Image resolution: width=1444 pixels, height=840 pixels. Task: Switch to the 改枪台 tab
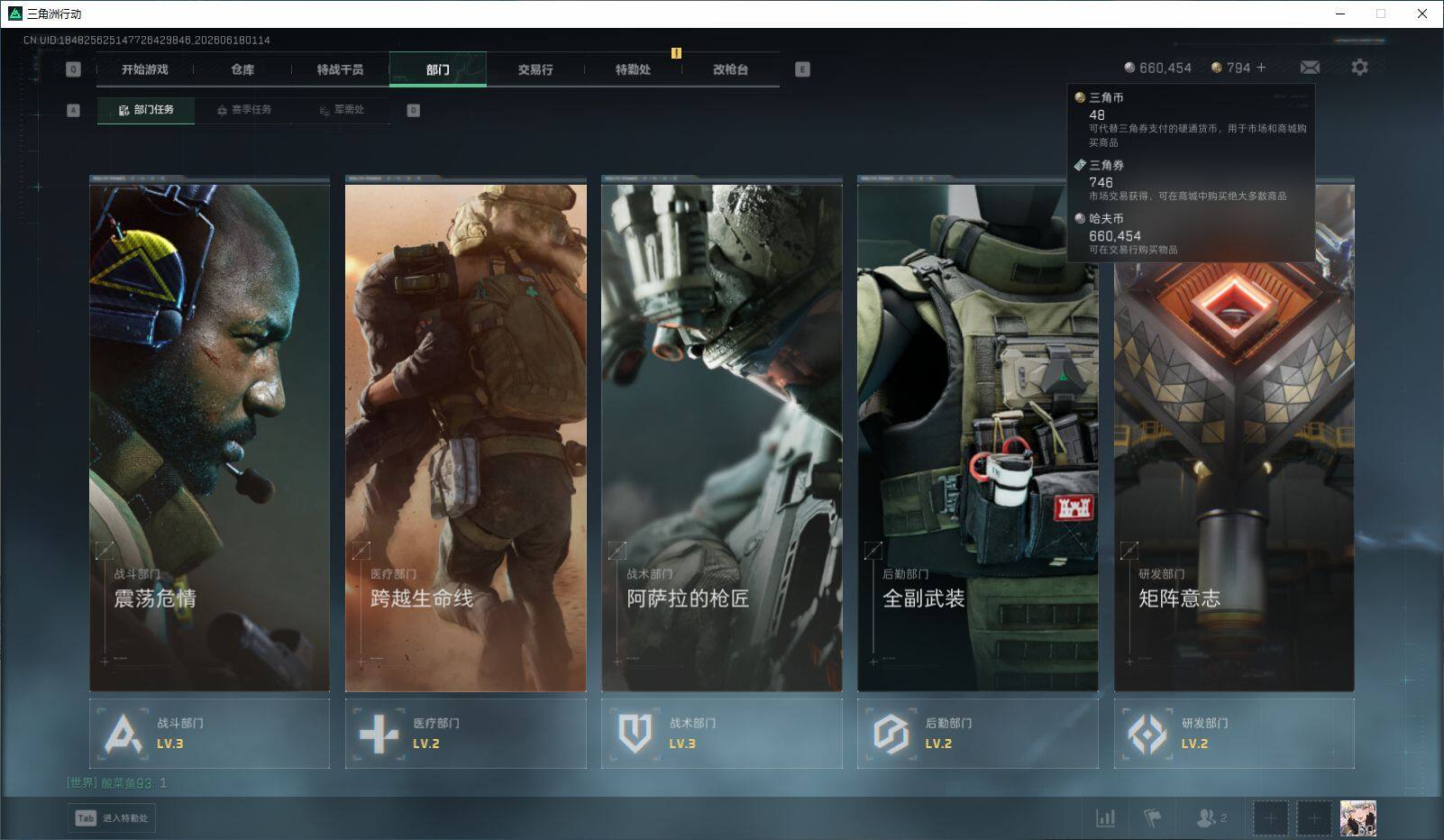point(730,69)
